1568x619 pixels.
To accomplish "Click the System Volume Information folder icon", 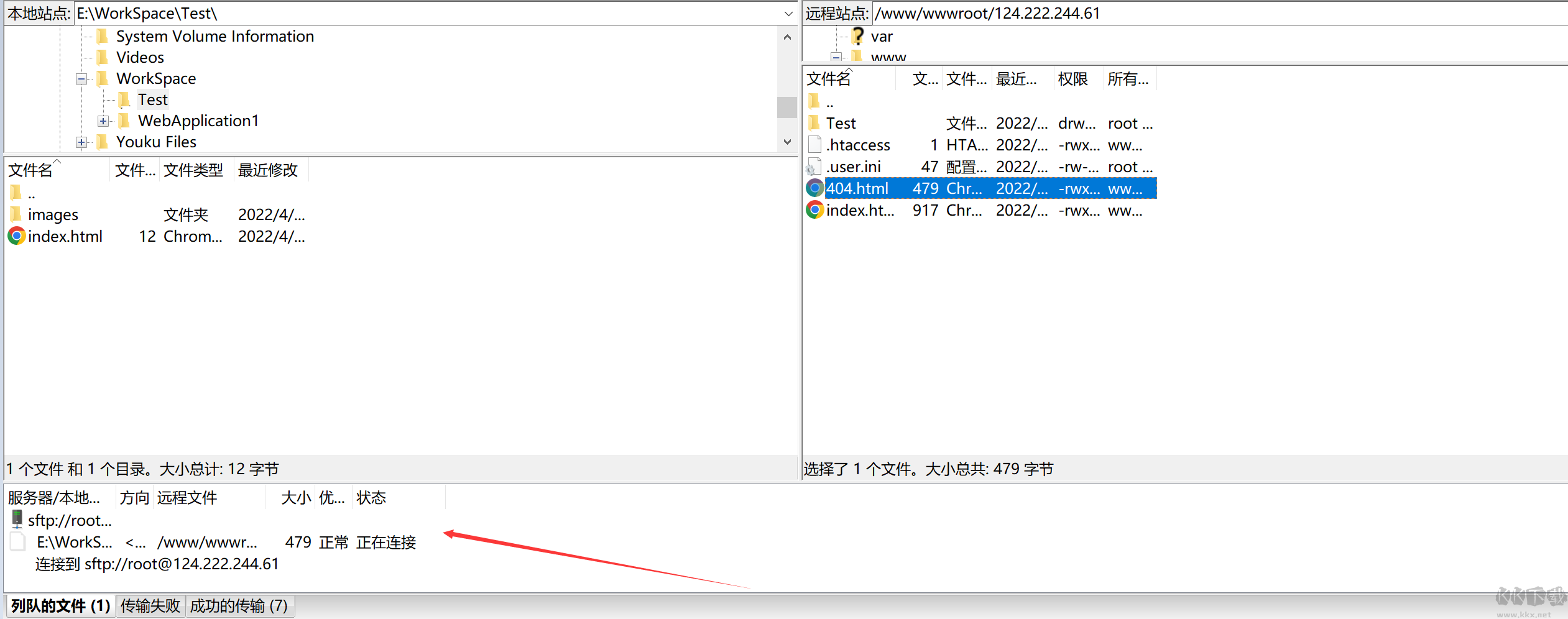I will coord(103,36).
